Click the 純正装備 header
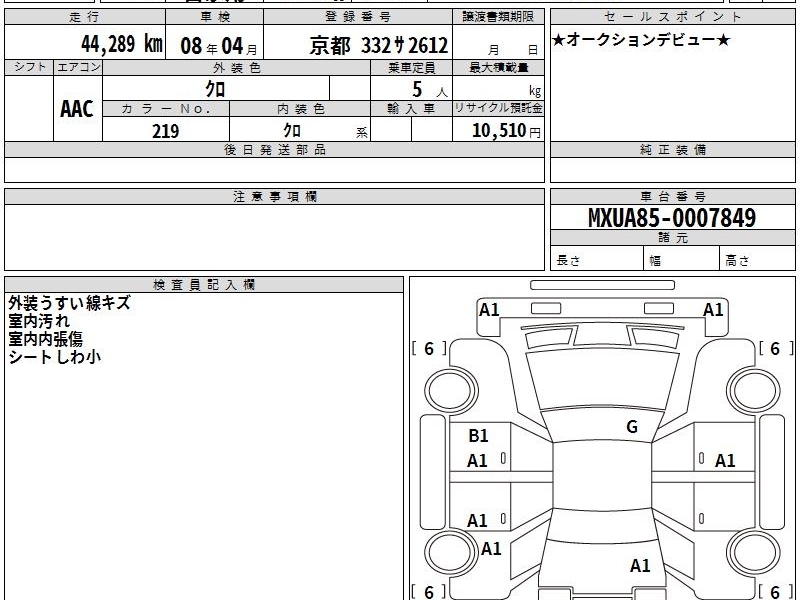This screenshot has width=800, height=600. (x=672, y=149)
